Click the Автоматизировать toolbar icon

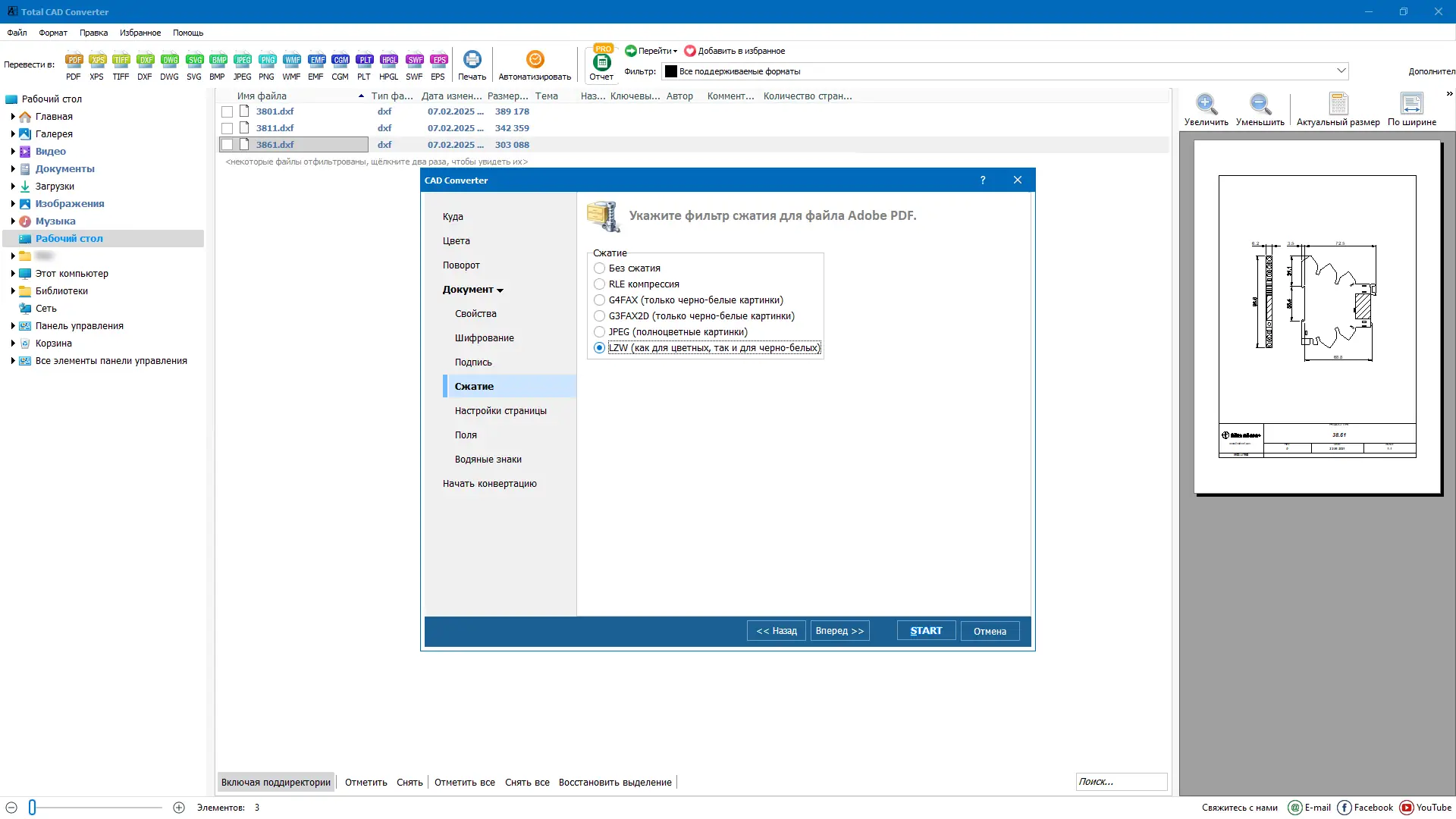tap(535, 59)
